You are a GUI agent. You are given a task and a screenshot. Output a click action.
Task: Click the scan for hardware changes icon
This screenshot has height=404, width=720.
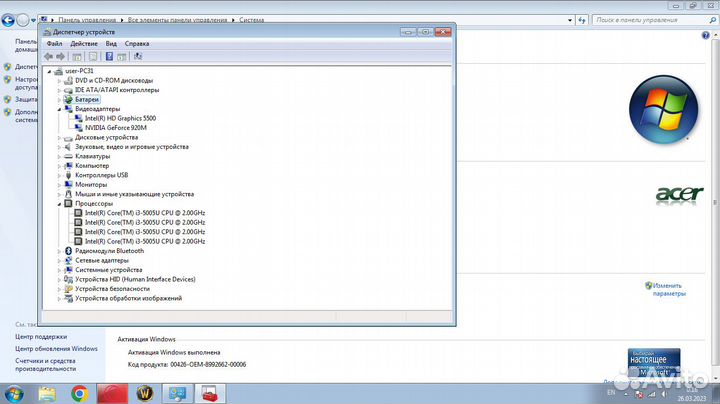[x=138, y=56]
